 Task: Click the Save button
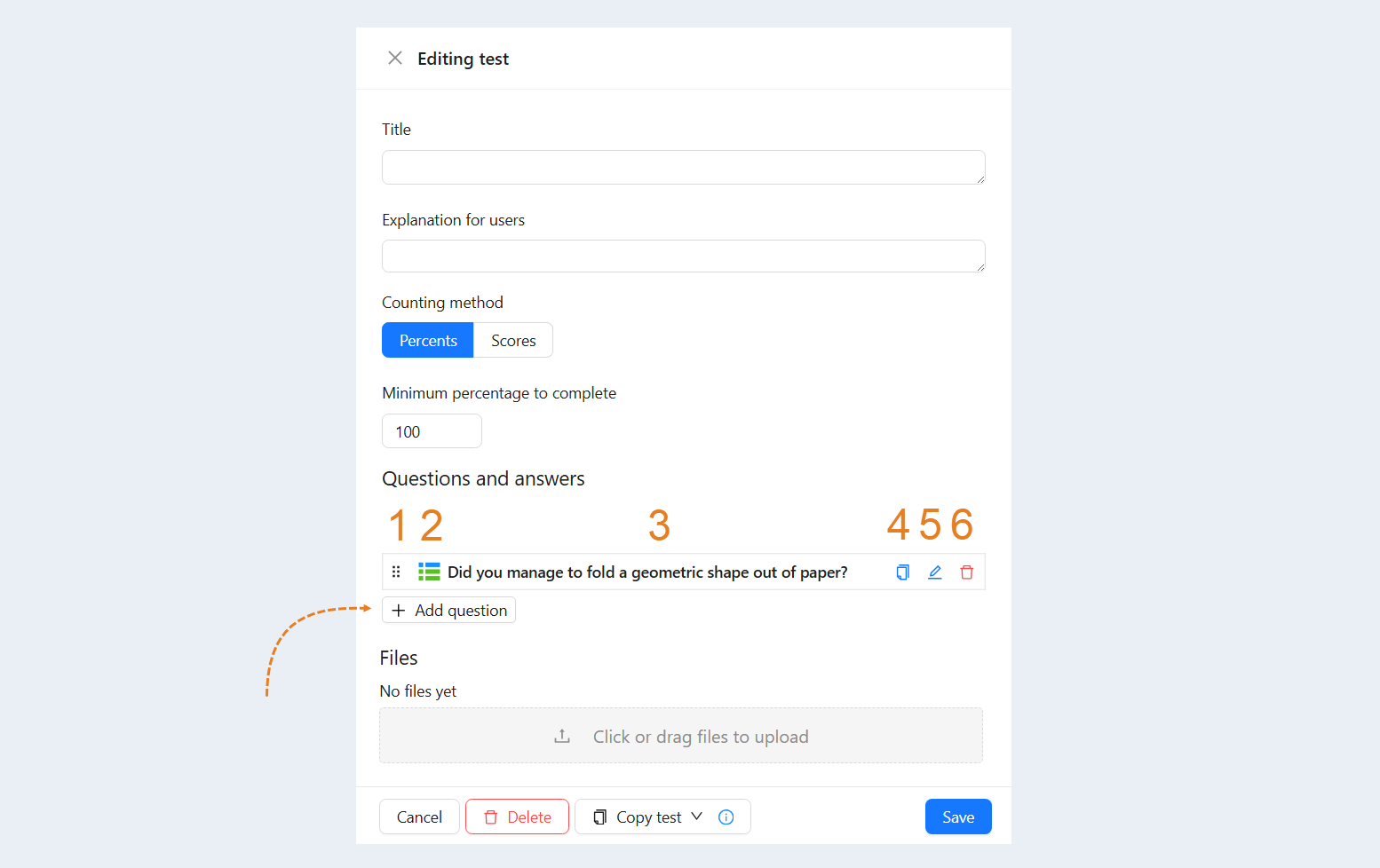(x=958, y=817)
